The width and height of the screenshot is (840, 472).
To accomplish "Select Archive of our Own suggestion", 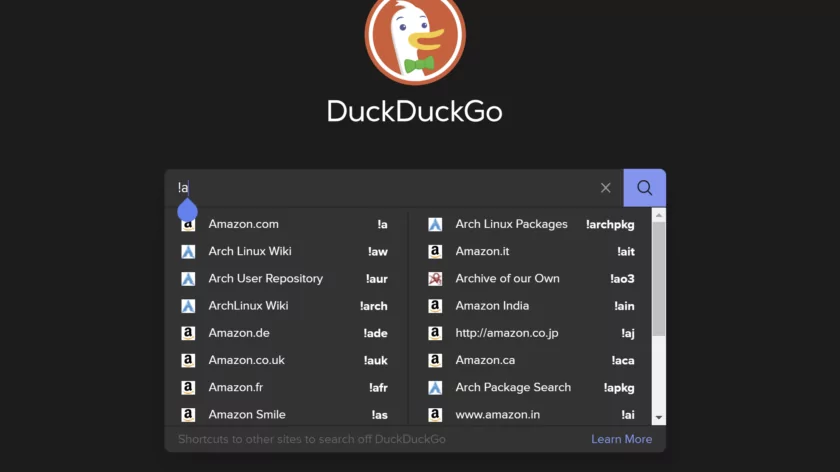I will pyautogui.click(x=531, y=279).
